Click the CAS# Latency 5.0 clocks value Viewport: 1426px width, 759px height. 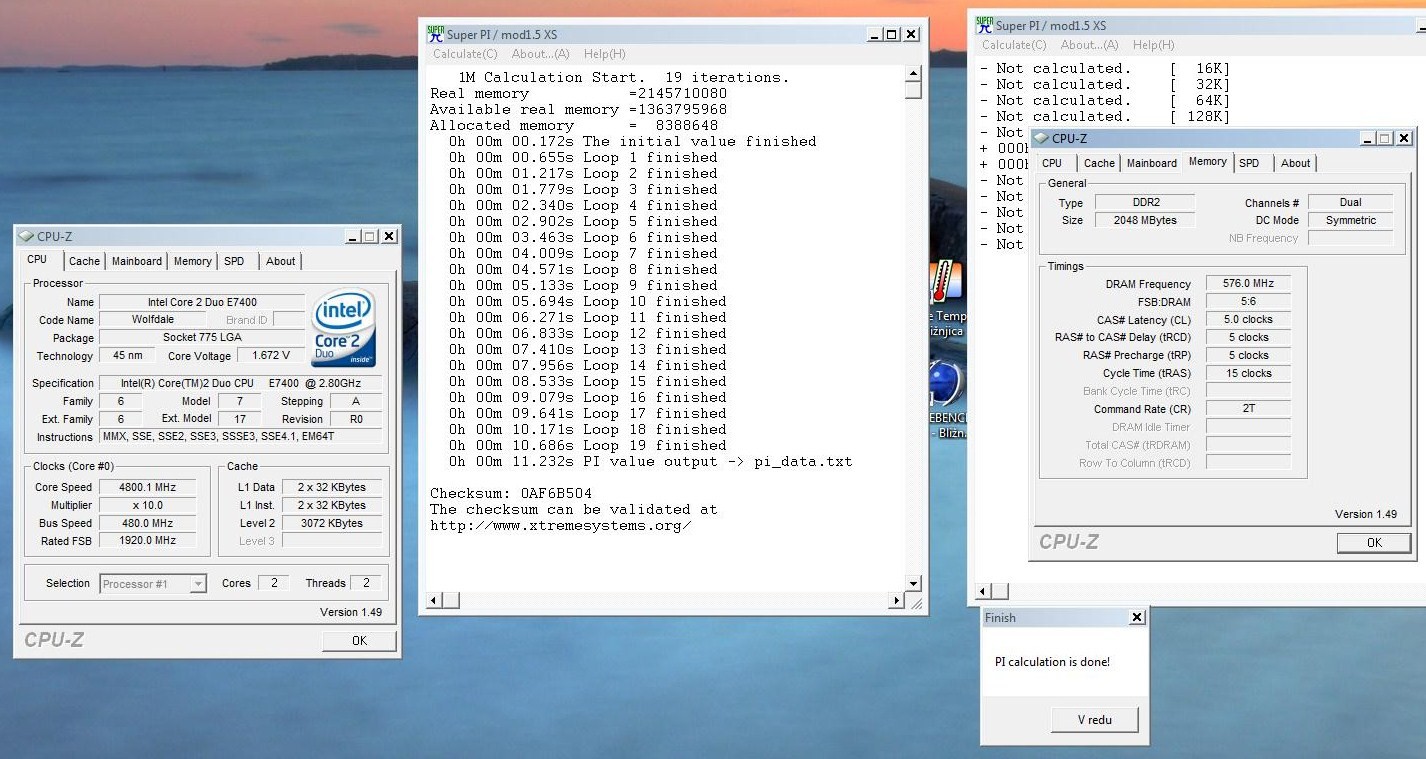(1248, 319)
